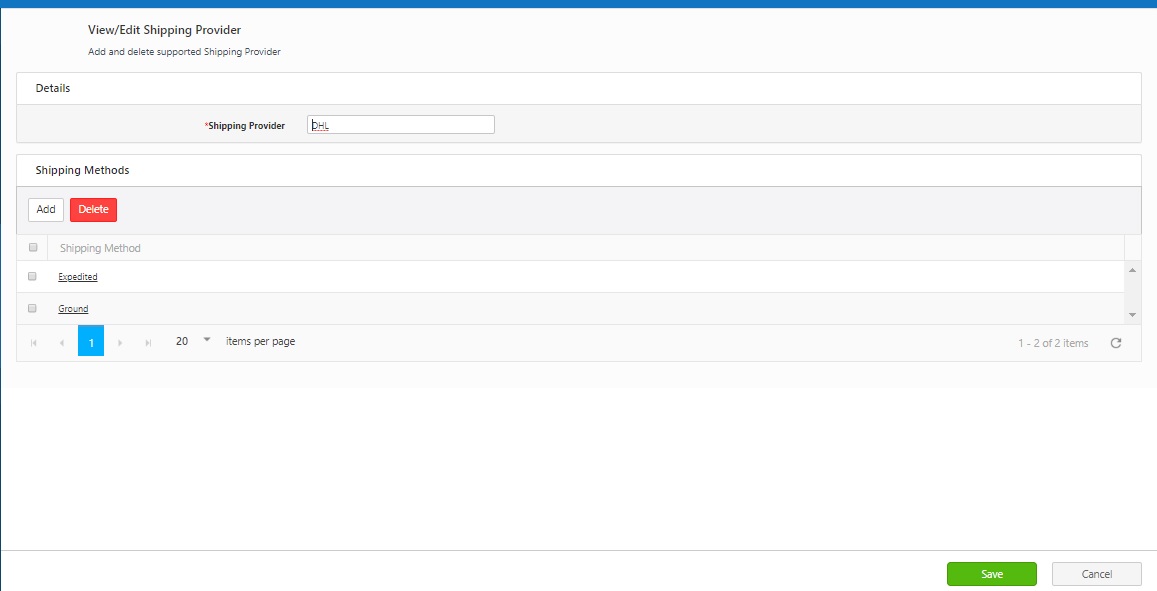Go to first page in pager

[34, 342]
